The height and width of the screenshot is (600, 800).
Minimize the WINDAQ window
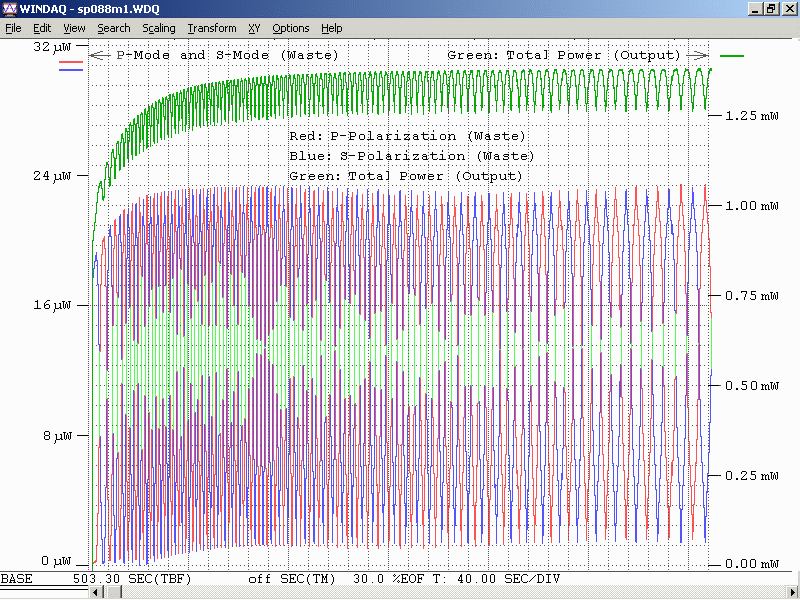(x=756, y=8)
